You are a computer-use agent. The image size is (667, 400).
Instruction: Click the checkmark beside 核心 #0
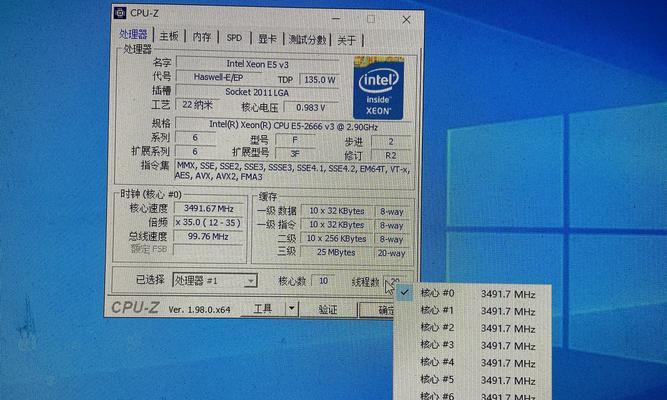click(x=404, y=293)
